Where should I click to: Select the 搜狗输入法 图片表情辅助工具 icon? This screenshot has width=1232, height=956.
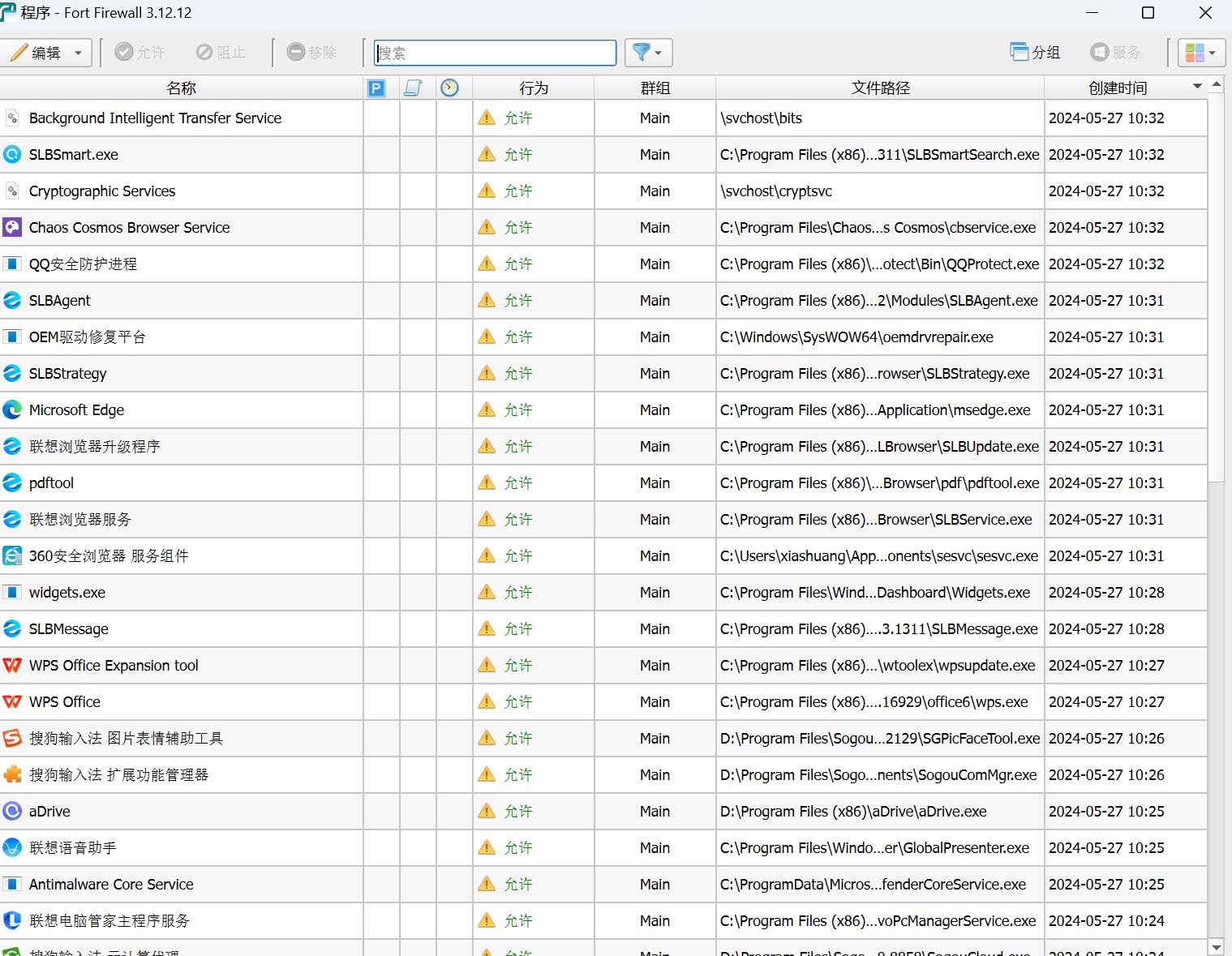[12, 739]
